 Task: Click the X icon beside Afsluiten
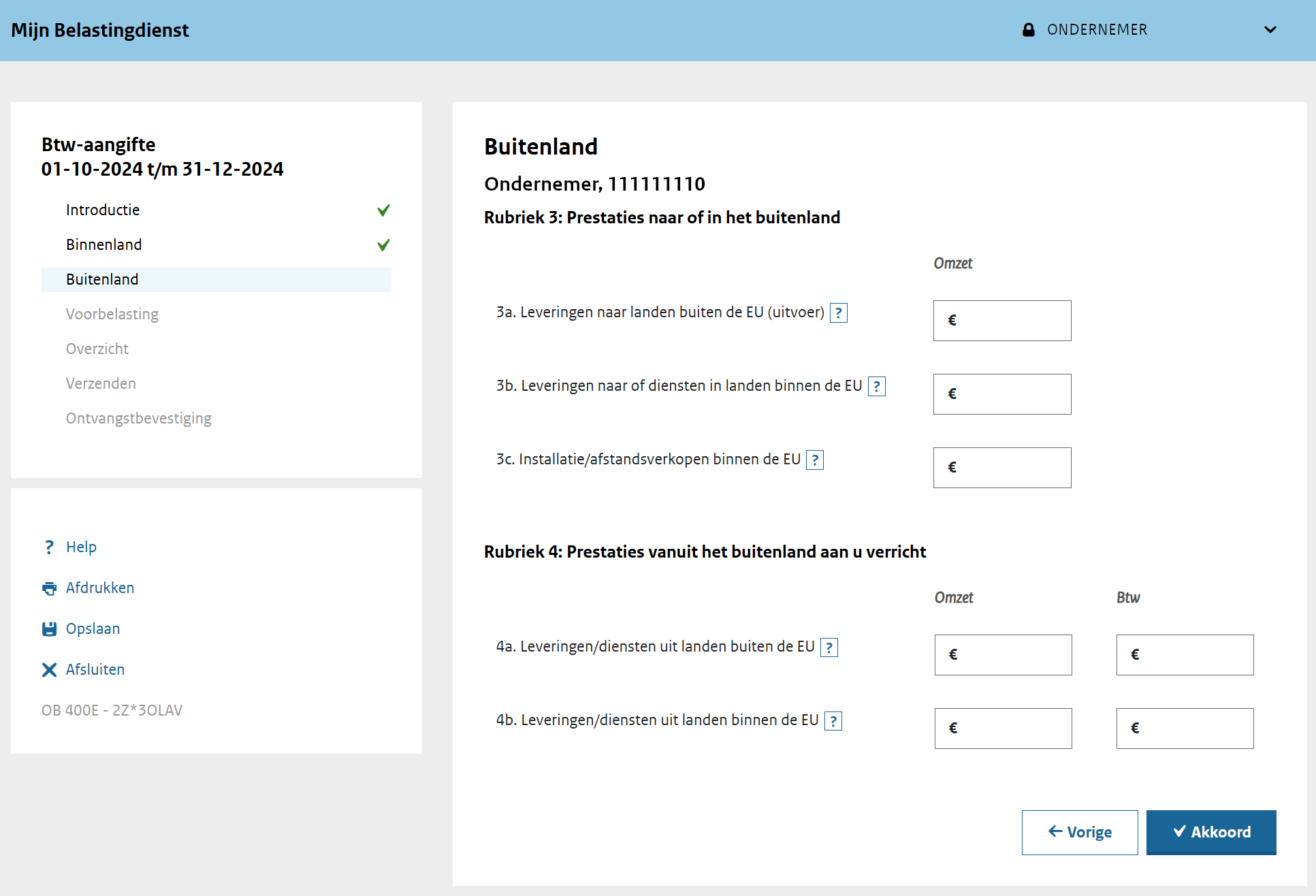tap(49, 670)
